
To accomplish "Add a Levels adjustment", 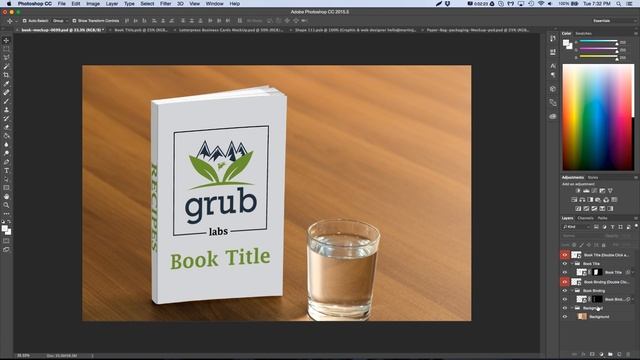I will tap(586, 191).
